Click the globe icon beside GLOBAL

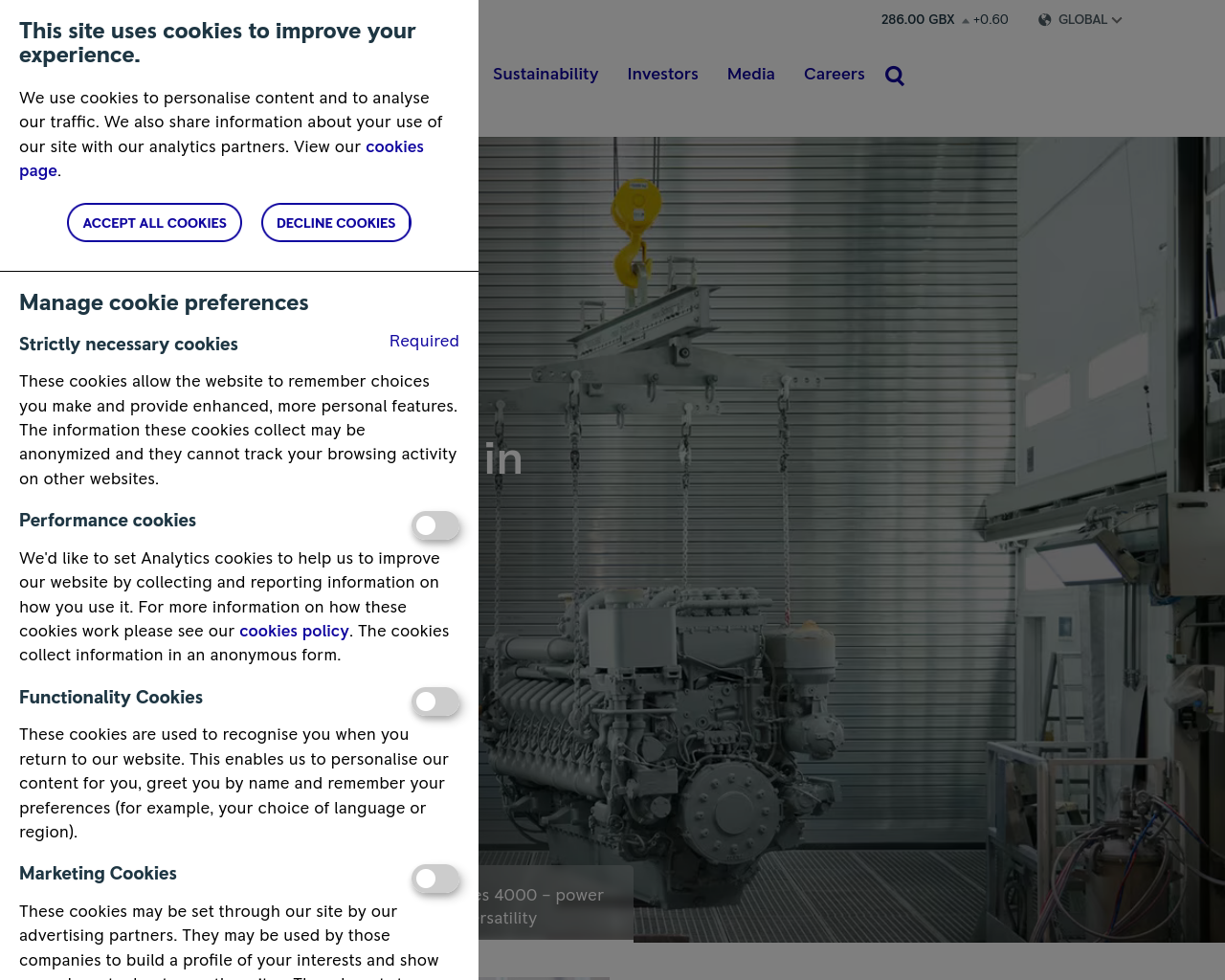tap(1045, 20)
